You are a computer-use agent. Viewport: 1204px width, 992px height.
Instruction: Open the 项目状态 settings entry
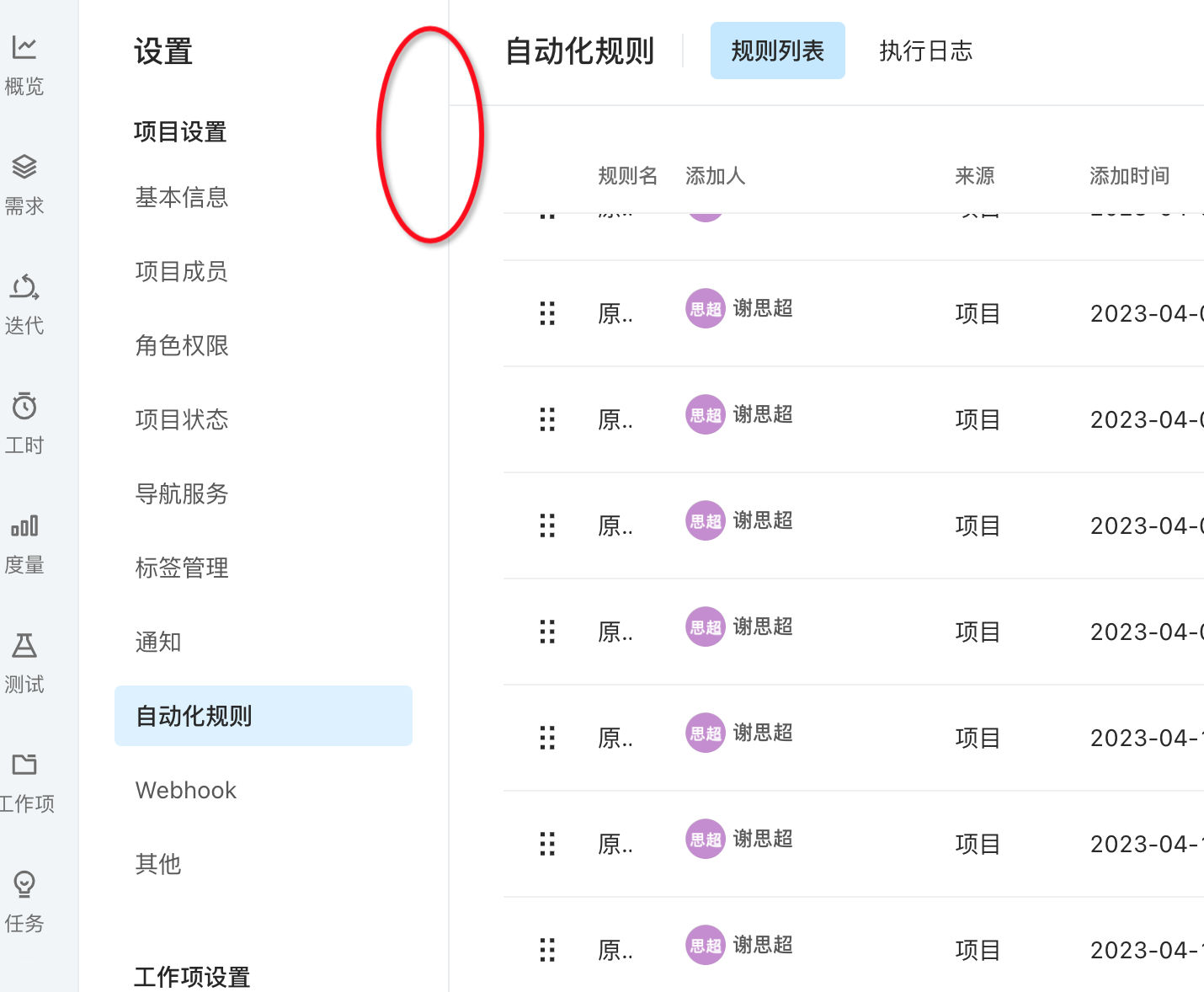click(181, 419)
